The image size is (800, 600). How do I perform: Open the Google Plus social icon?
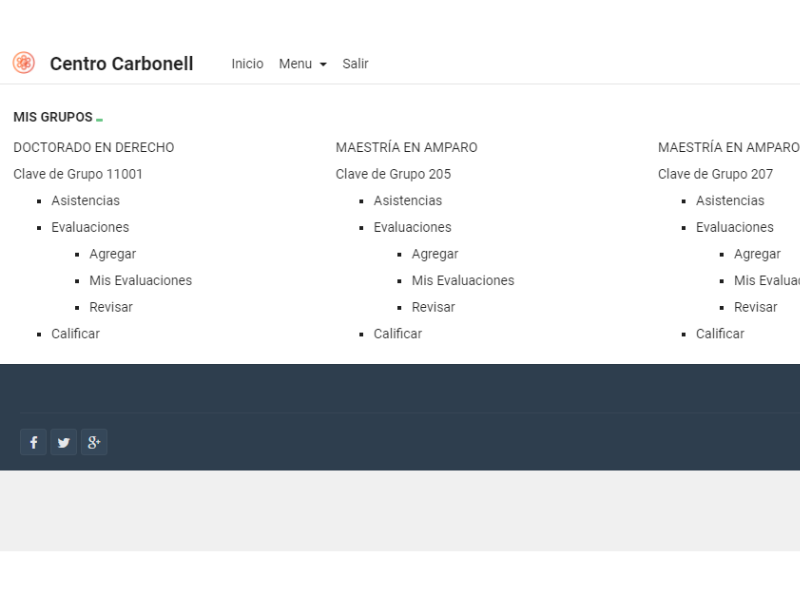tap(94, 442)
